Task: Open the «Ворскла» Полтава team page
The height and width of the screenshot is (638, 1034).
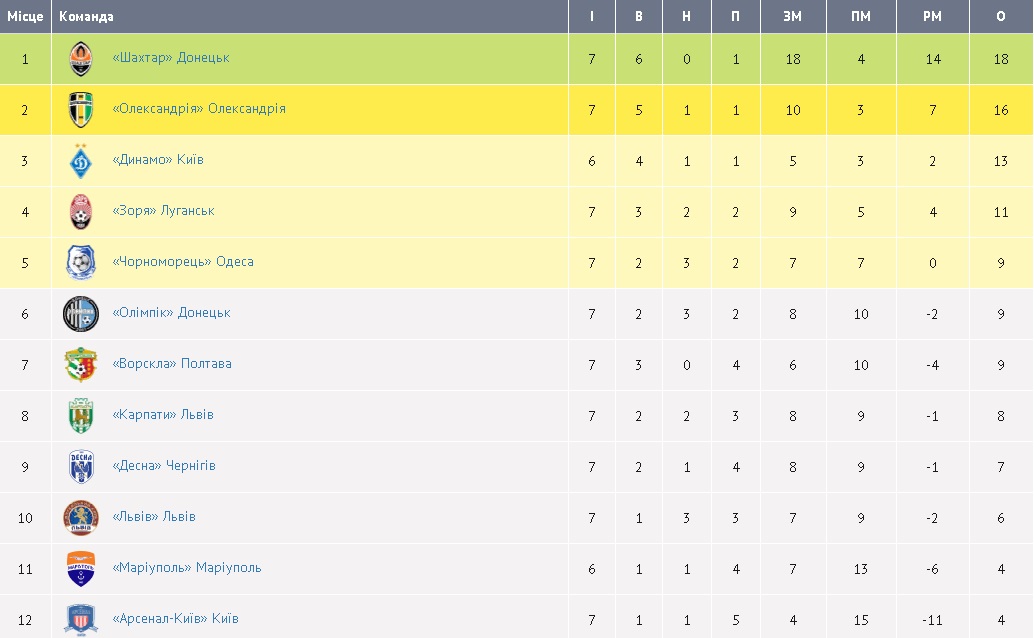Action: pyautogui.click(x=172, y=364)
